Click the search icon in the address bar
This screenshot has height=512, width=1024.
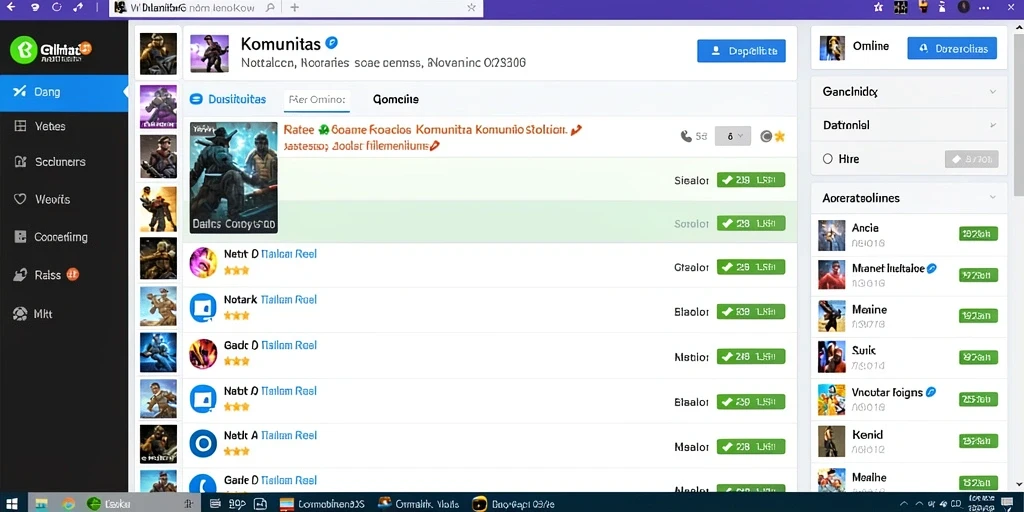[270, 8]
